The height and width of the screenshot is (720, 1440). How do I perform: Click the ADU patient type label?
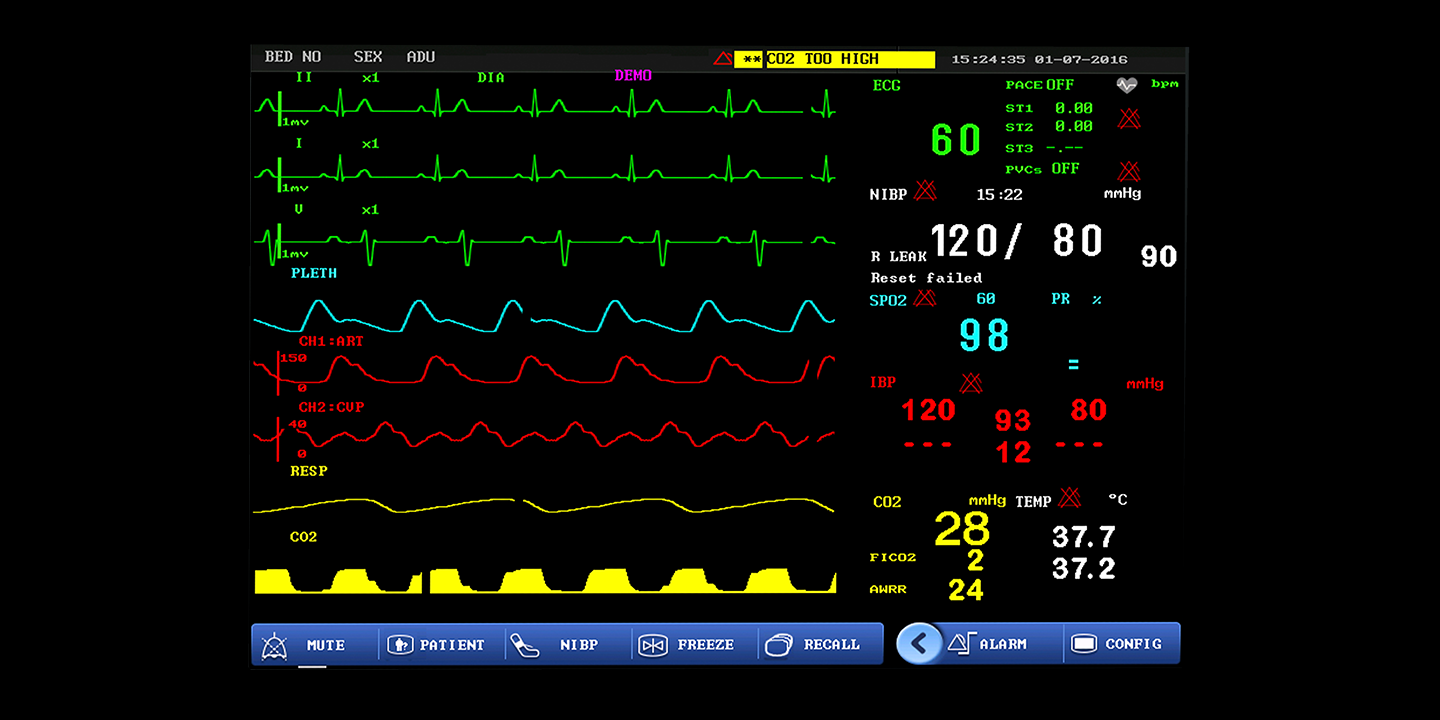(421, 57)
